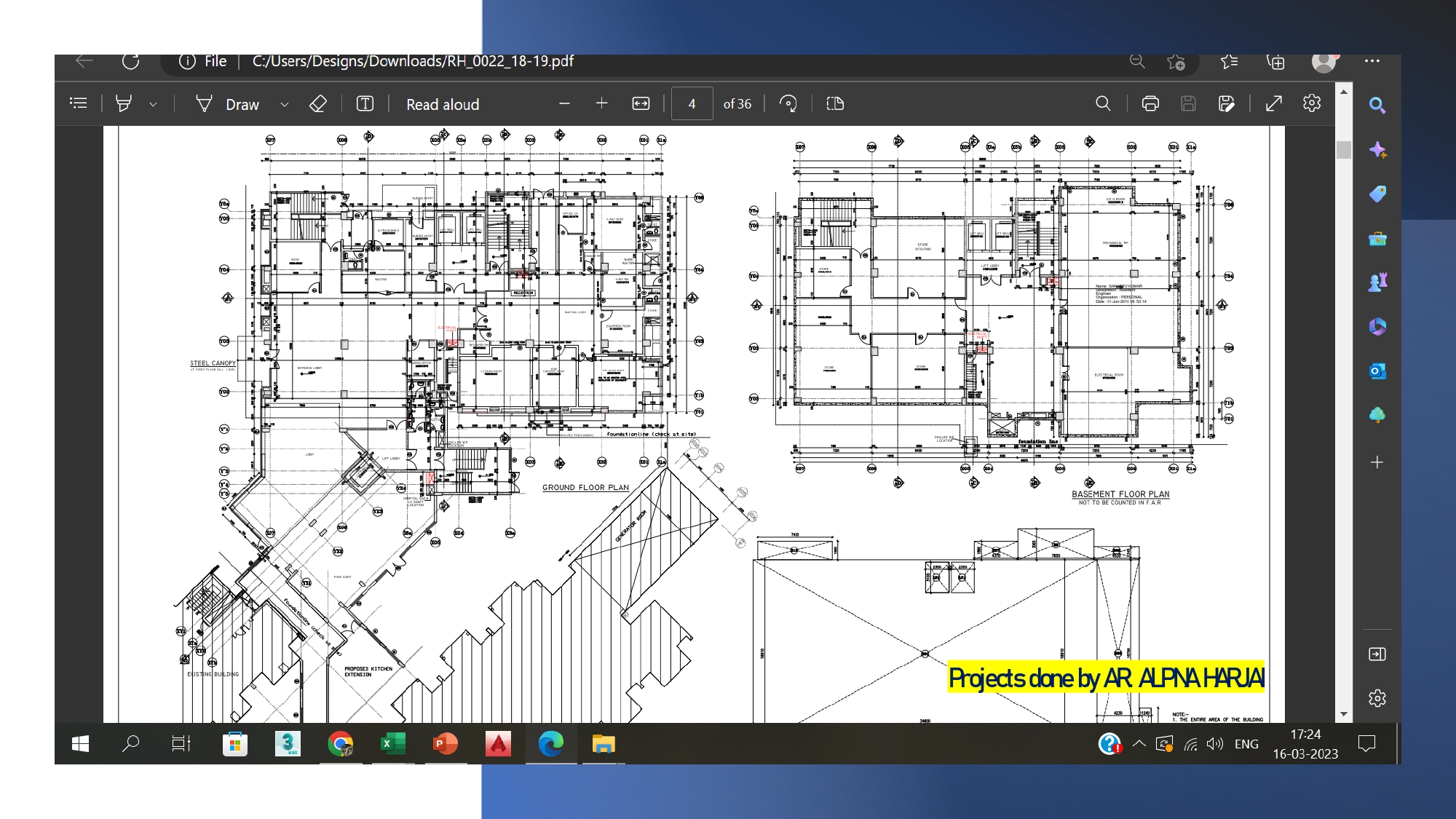Search within the PDF document
Viewport: 1456px width, 819px height.
pos(1103,103)
